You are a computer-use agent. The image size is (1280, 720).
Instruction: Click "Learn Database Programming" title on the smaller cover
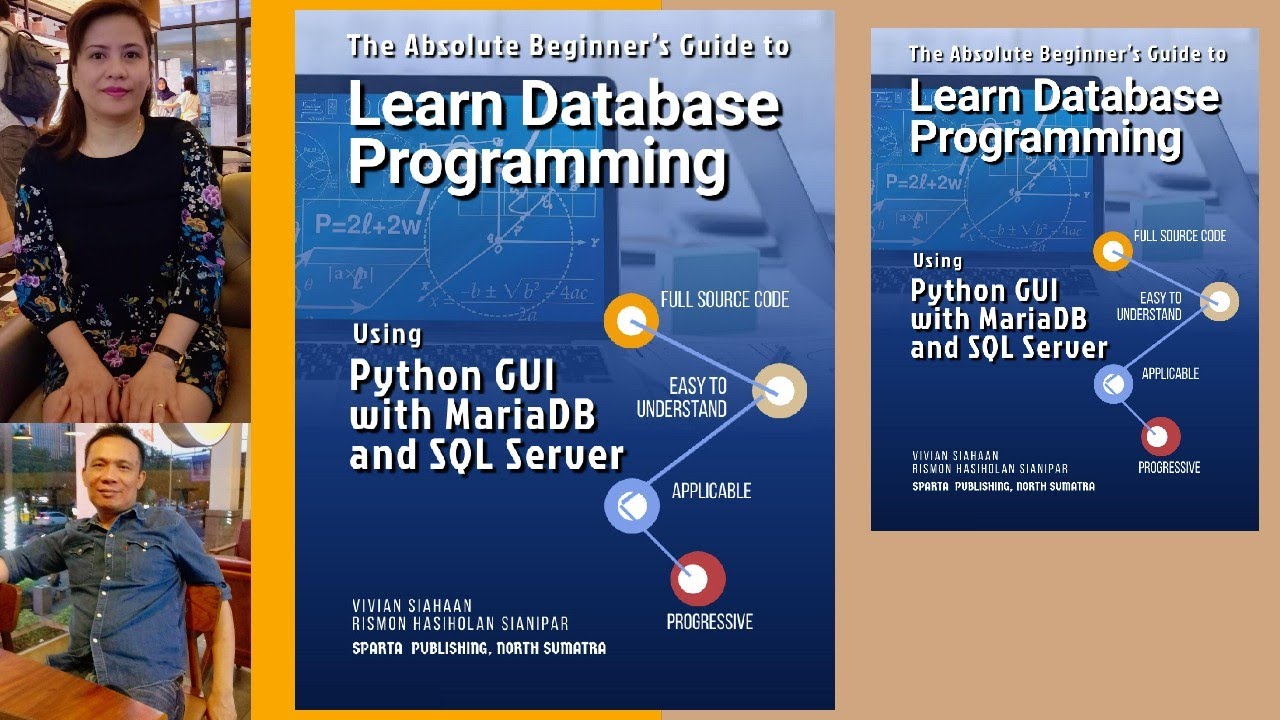(1065, 118)
